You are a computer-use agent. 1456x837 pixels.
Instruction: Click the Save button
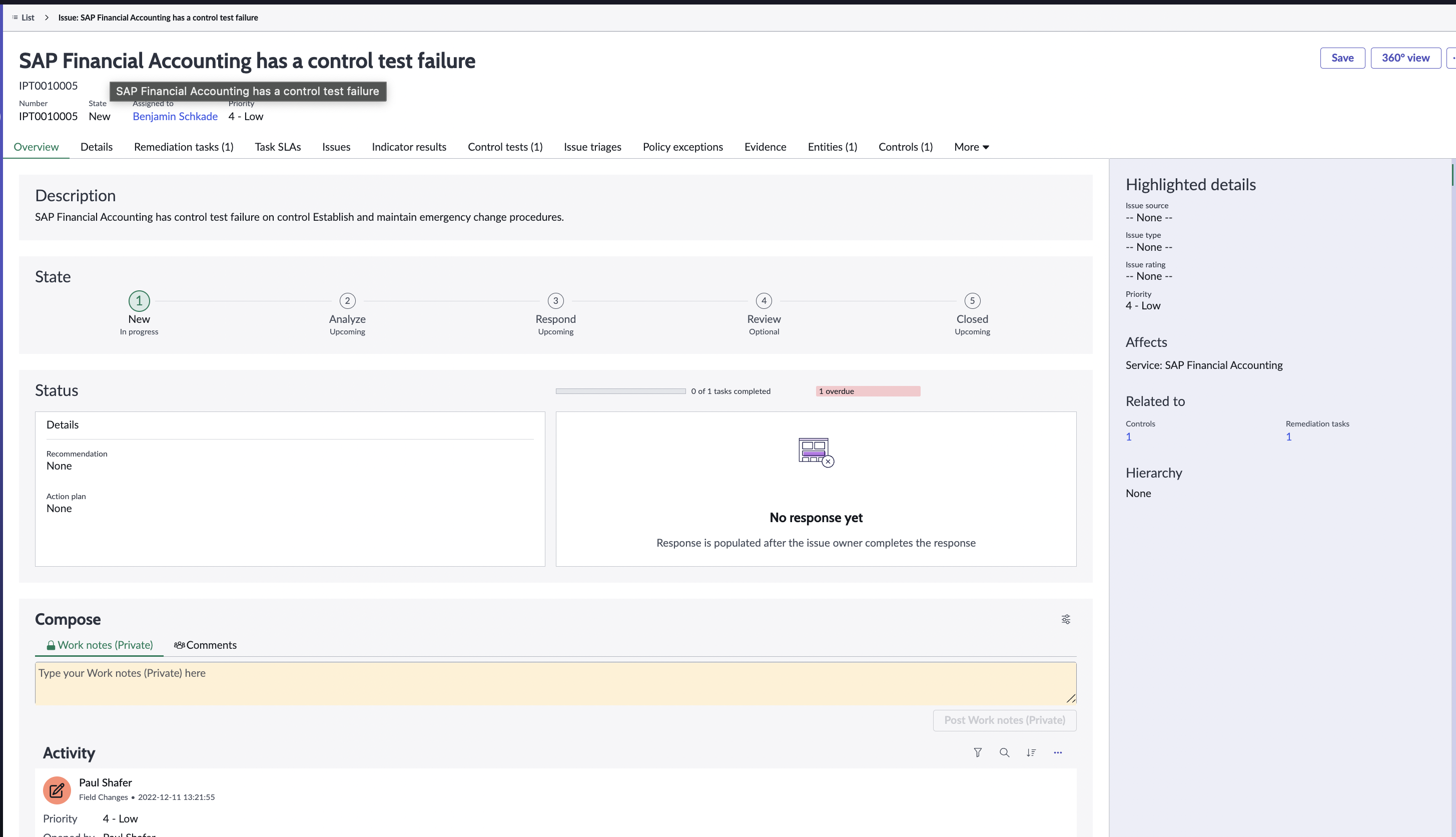[1342, 58]
